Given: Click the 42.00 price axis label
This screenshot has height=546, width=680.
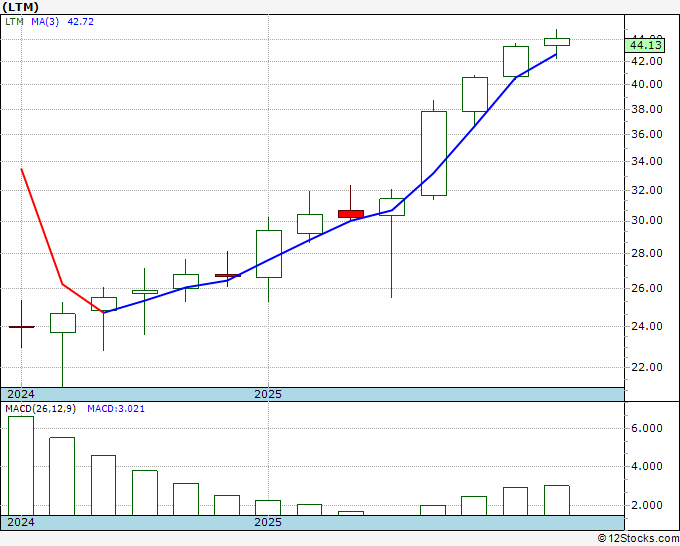Looking at the screenshot, I should click(x=647, y=62).
